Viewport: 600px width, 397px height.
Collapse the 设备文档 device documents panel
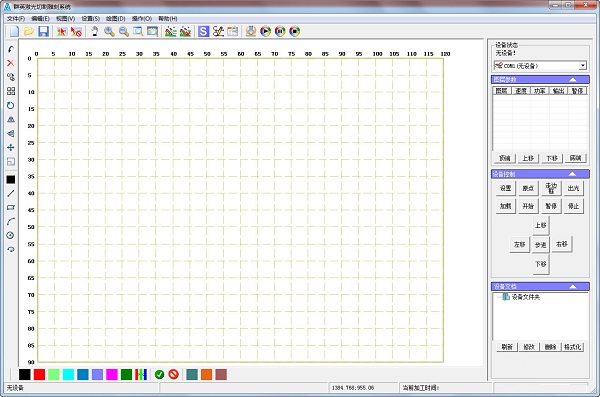click(x=573, y=286)
